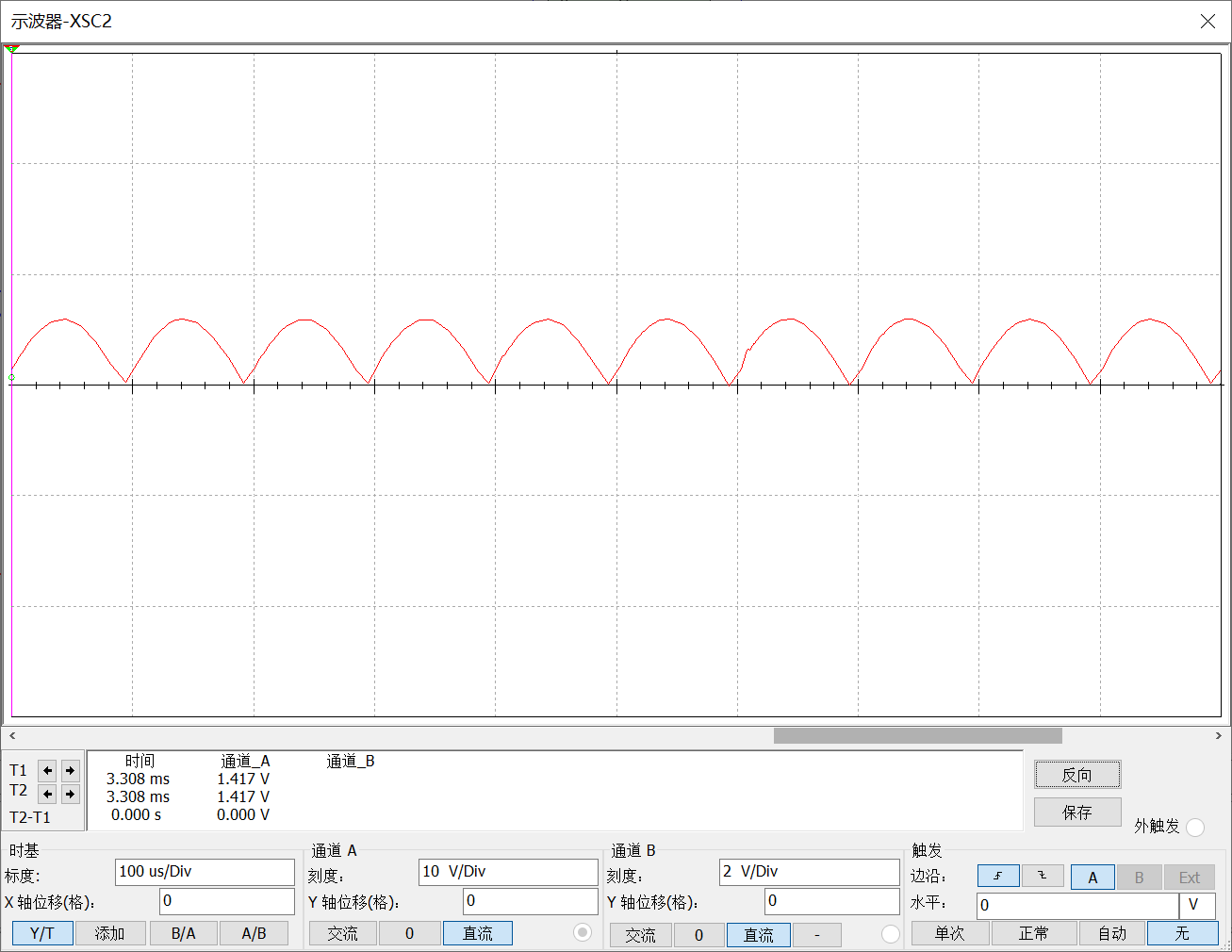Viewport: 1232px width, 952px height.
Task: Click the green cursor marker at top-left
Action: click(11, 48)
